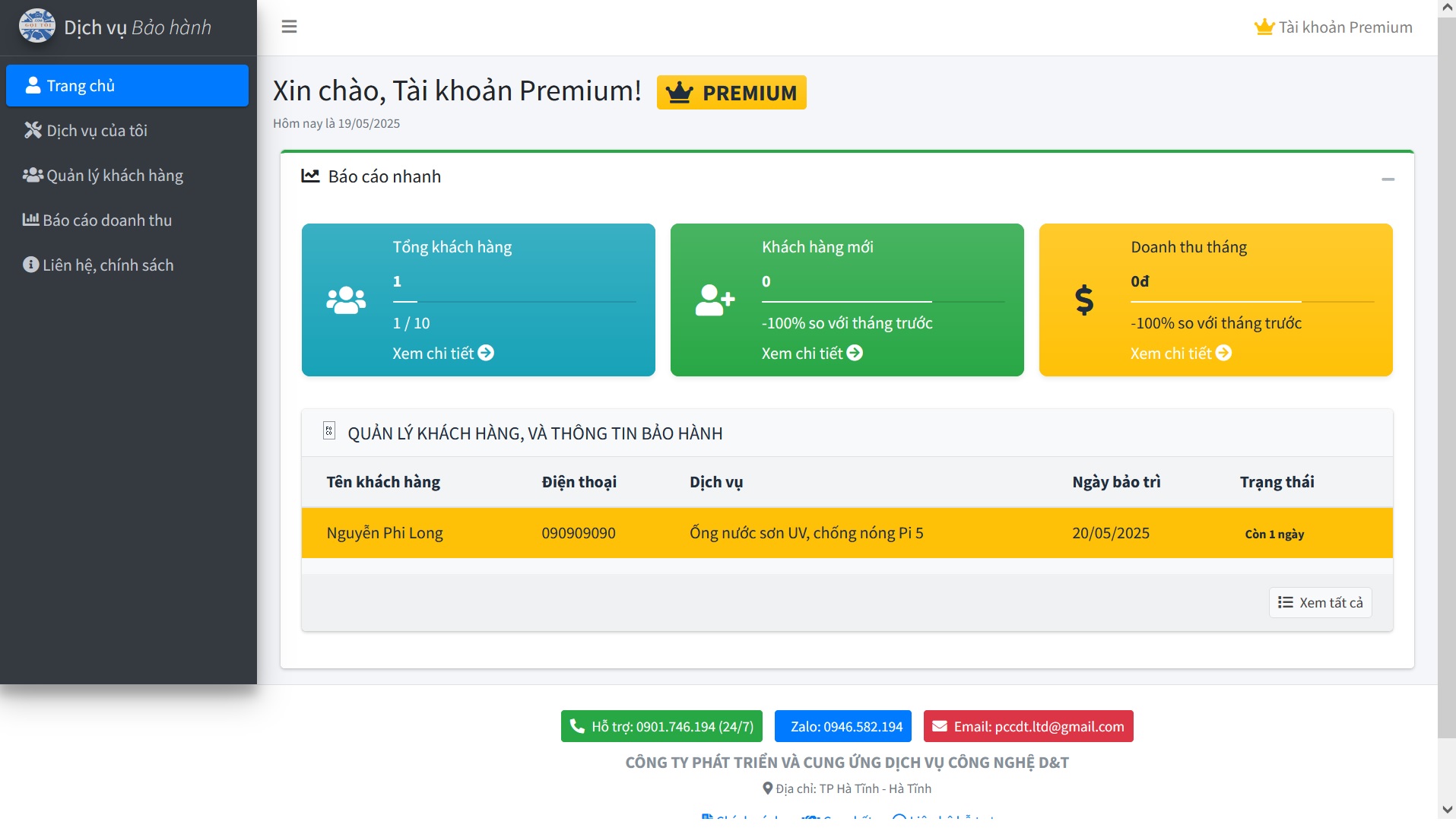Select the Nguyễn Phi Long customer row
The width and height of the screenshot is (1456, 828).
pos(846,534)
